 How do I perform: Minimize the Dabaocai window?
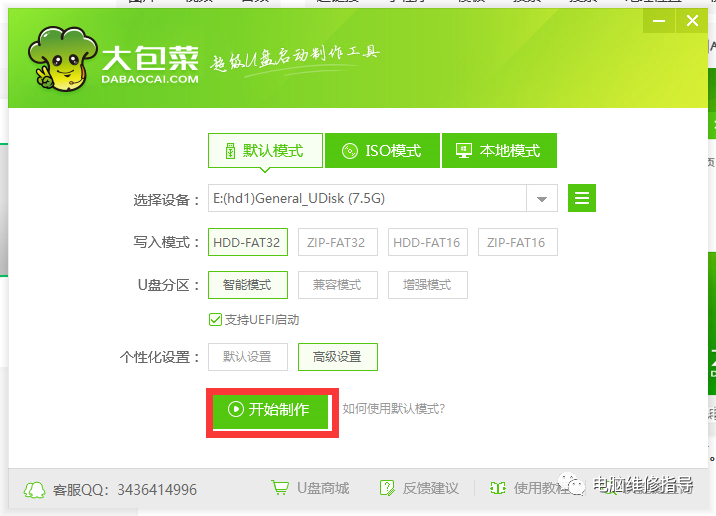point(658,21)
